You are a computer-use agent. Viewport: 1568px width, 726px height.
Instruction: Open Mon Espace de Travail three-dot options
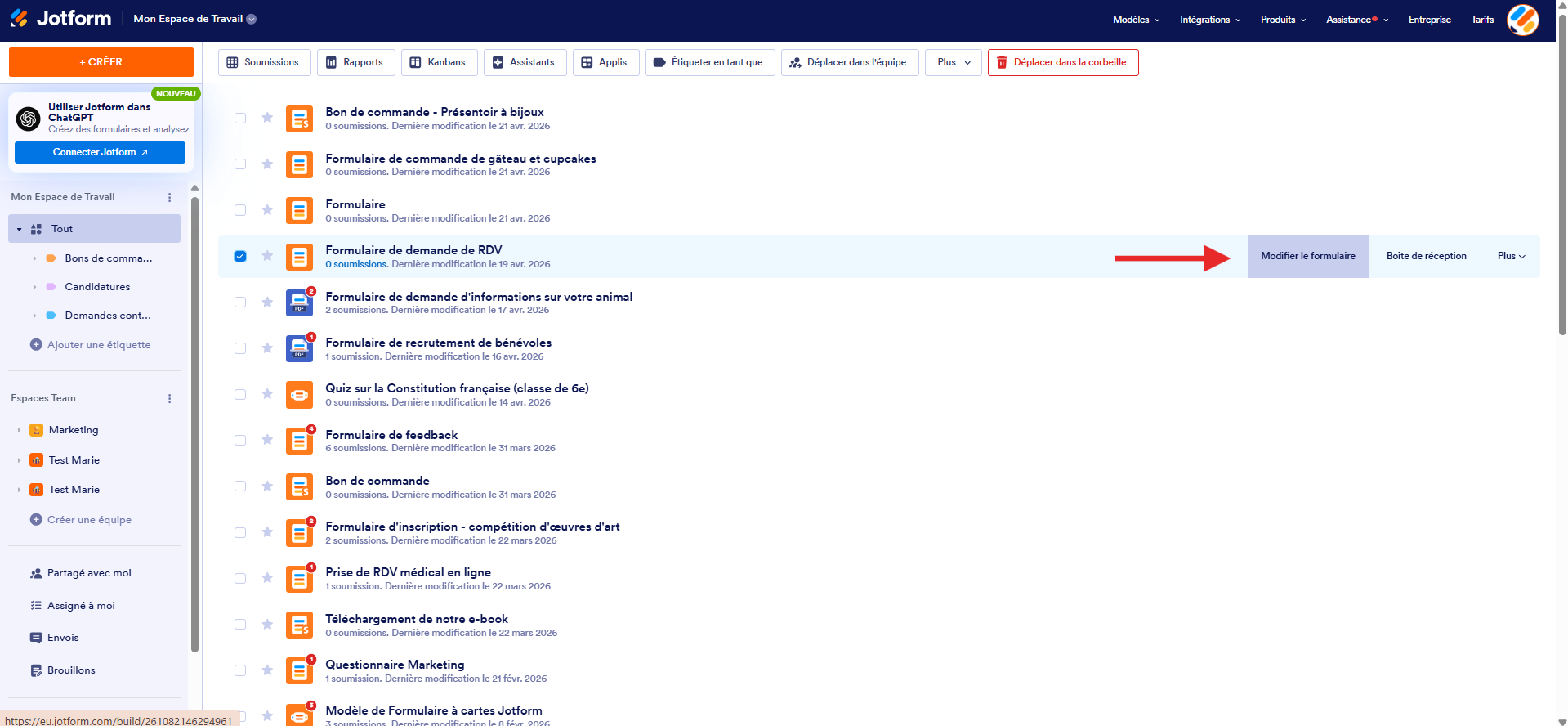pos(170,197)
